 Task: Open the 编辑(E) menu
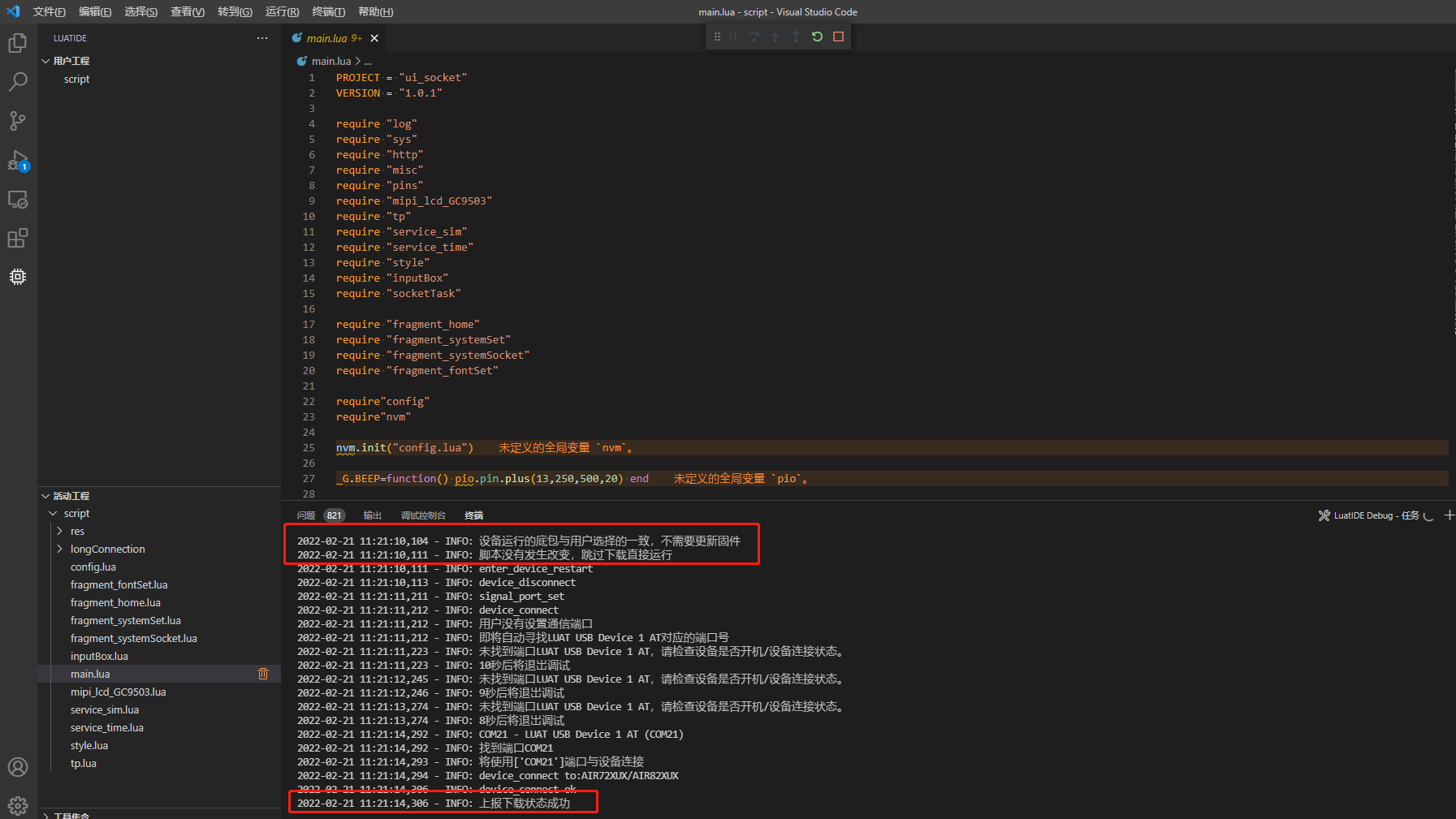pyautogui.click(x=95, y=11)
